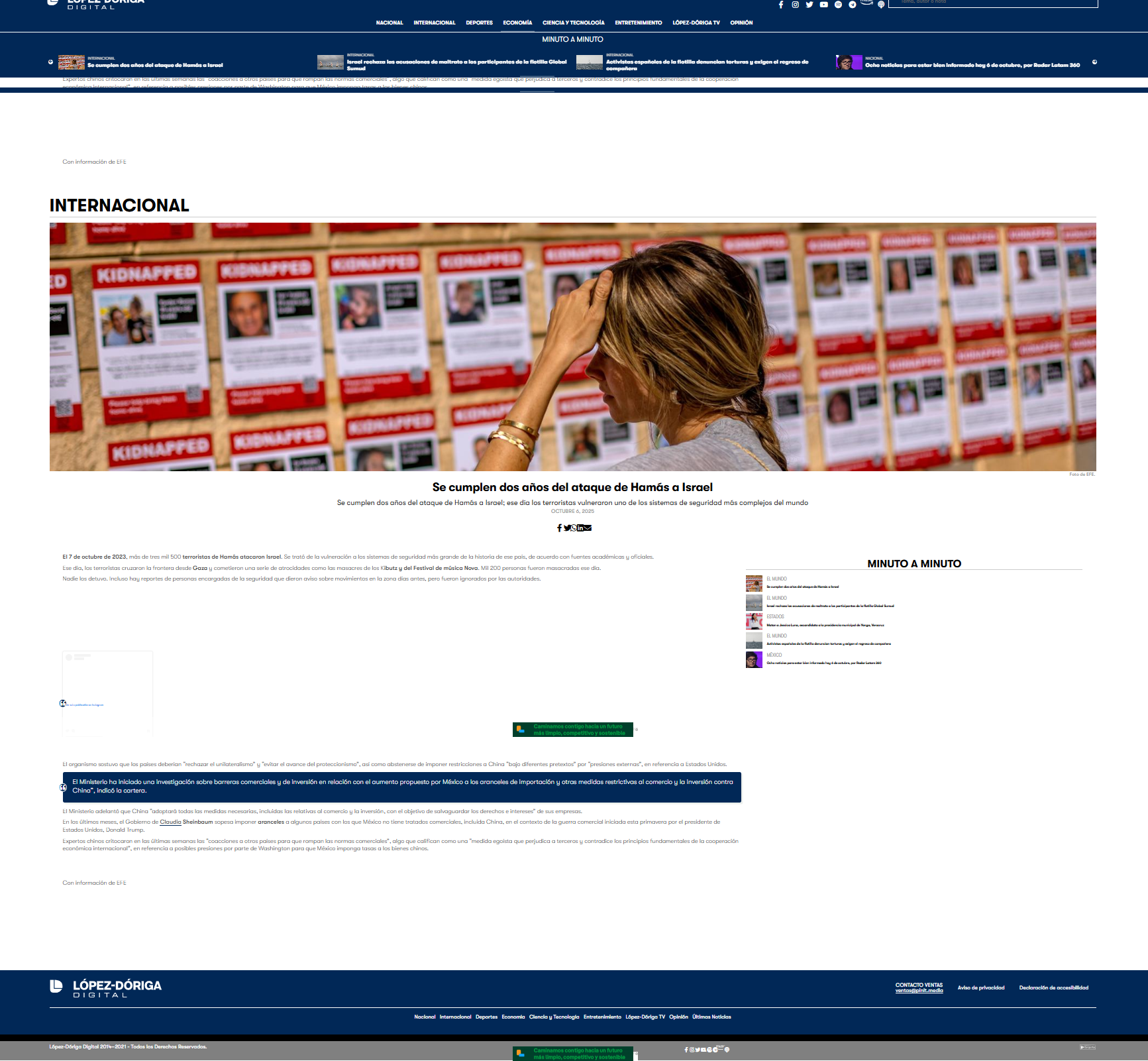Viewport: 1148px width, 1061px height.
Task: Click the kidnapped posters article photo
Action: [573, 347]
